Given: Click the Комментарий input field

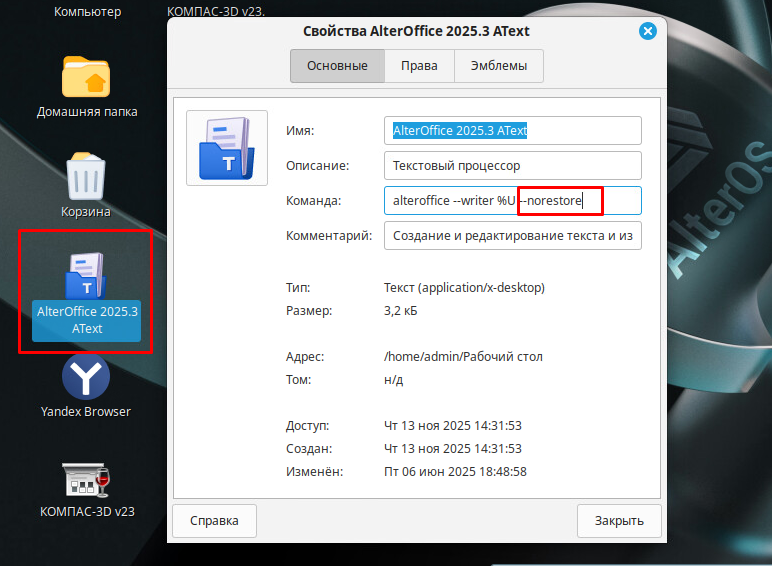Looking at the screenshot, I should click(x=512, y=236).
